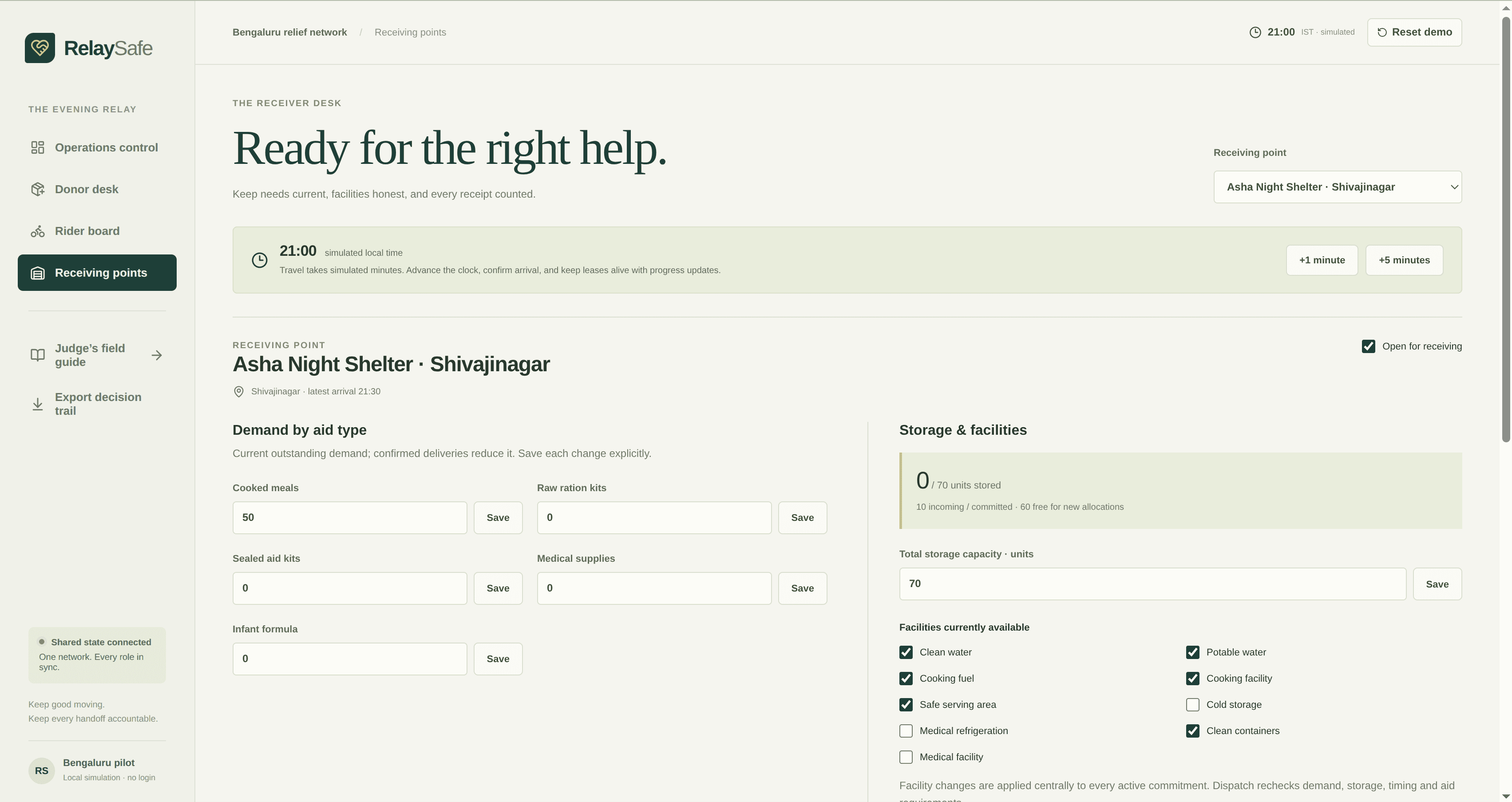Uncheck the Clean water facility
This screenshot has width=1512, height=802.
pyautogui.click(x=906, y=652)
